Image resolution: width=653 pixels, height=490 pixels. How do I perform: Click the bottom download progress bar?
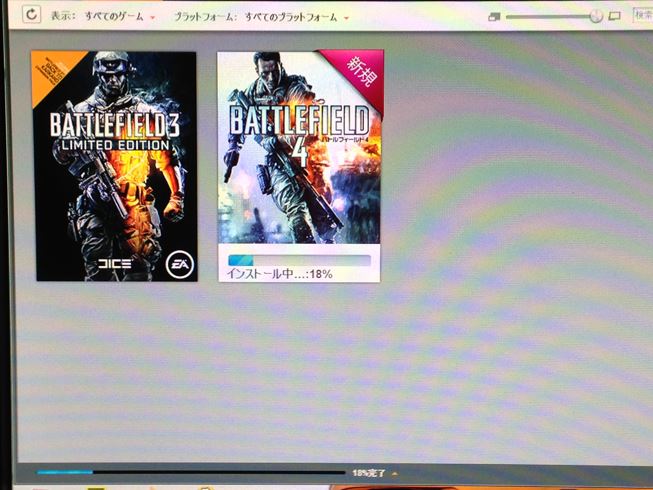pos(191,473)
